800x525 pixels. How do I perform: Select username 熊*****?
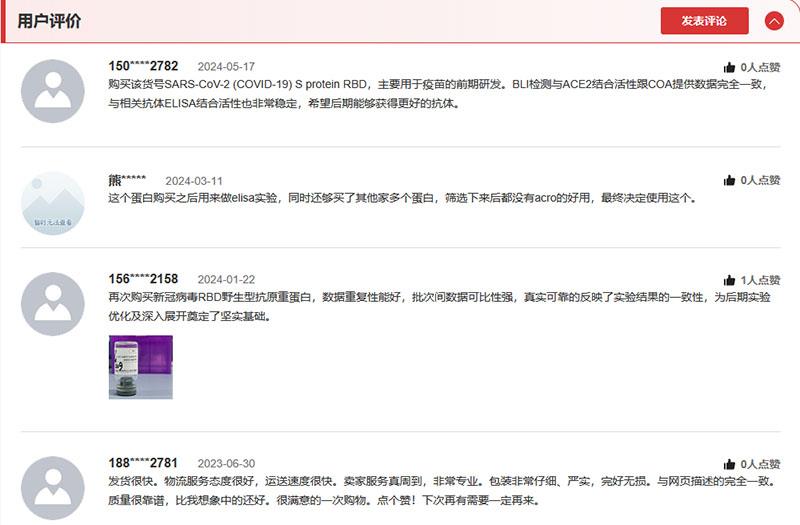[x=127, y=181]
